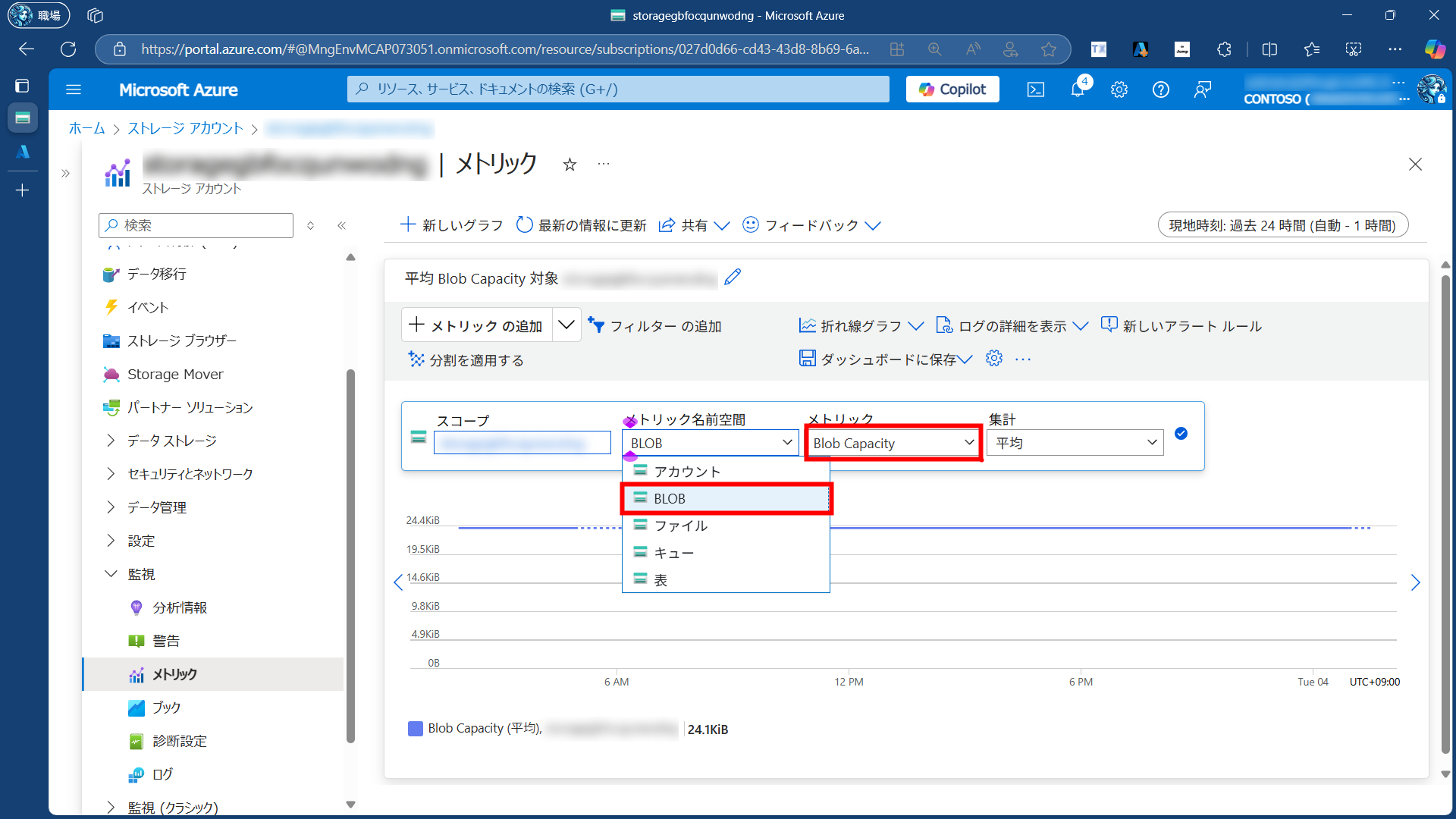Click the Blob Capacity legend color swatch

point(416,729)
